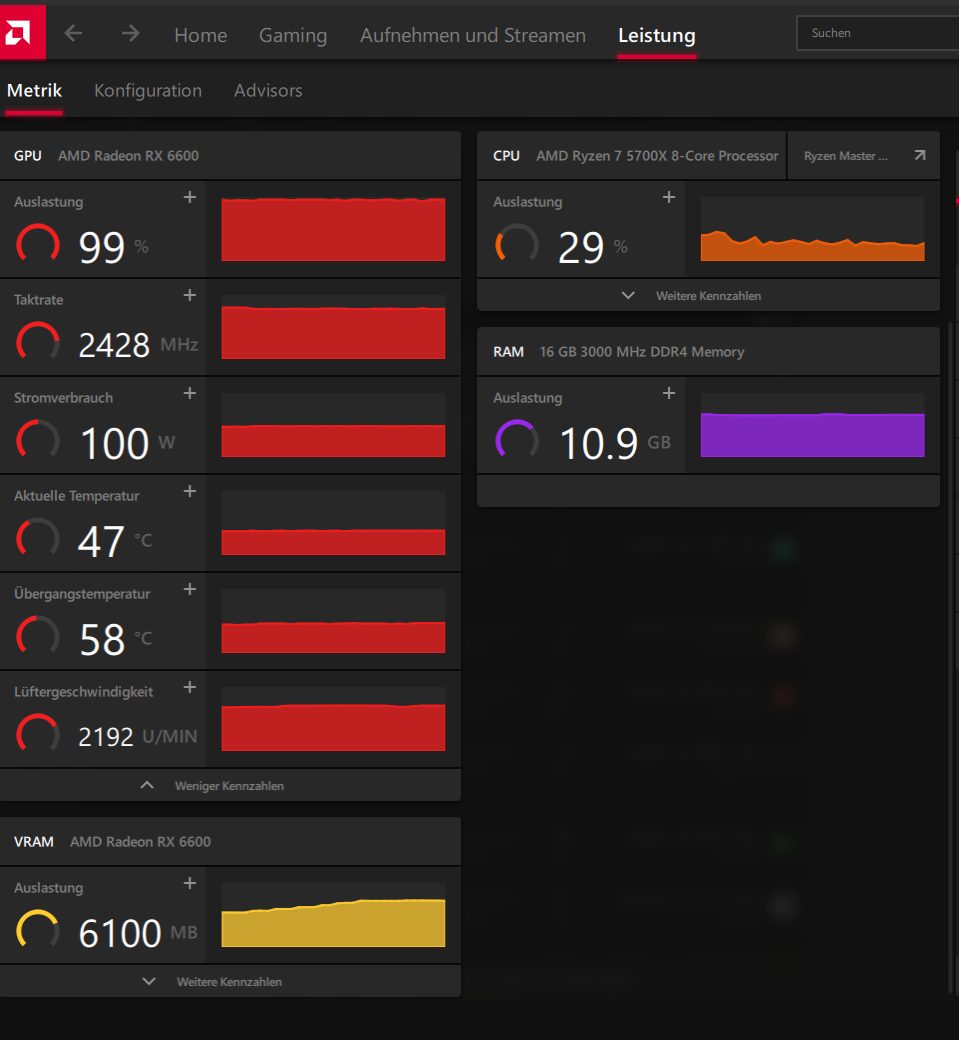Add RAM Auslastung metric with the plus icon
The width and height of the screenshot is (959, 1040).
(x=668, y=393)
